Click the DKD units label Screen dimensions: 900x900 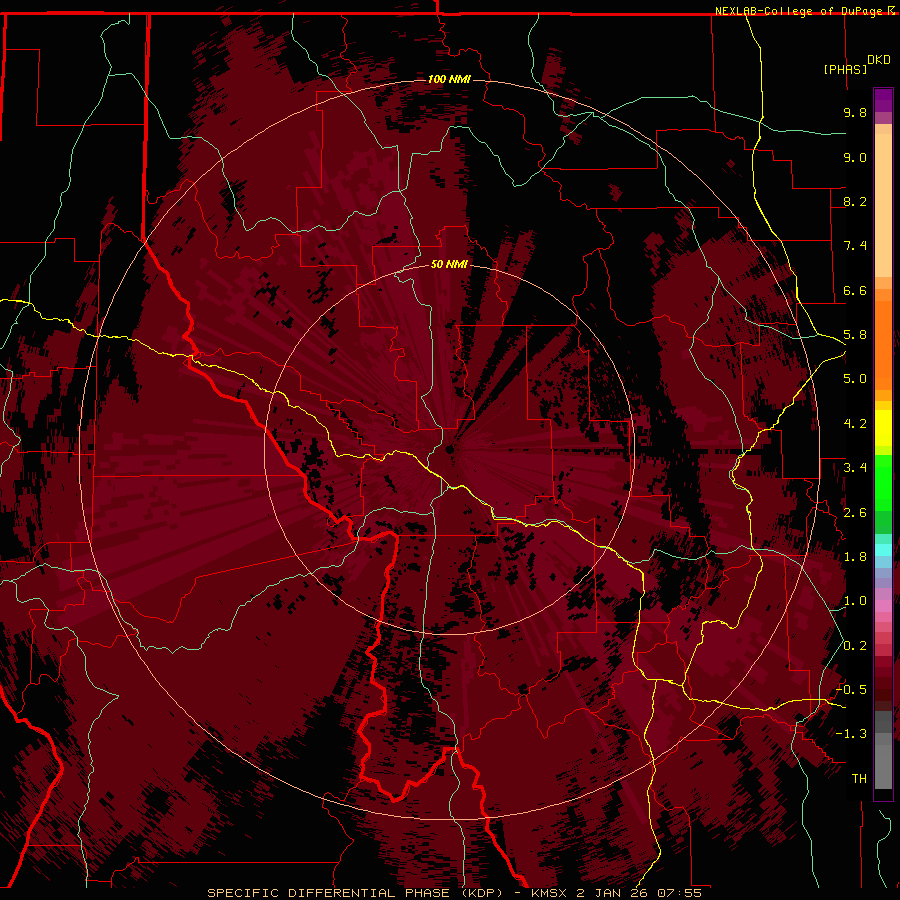[x=879, y=60]
